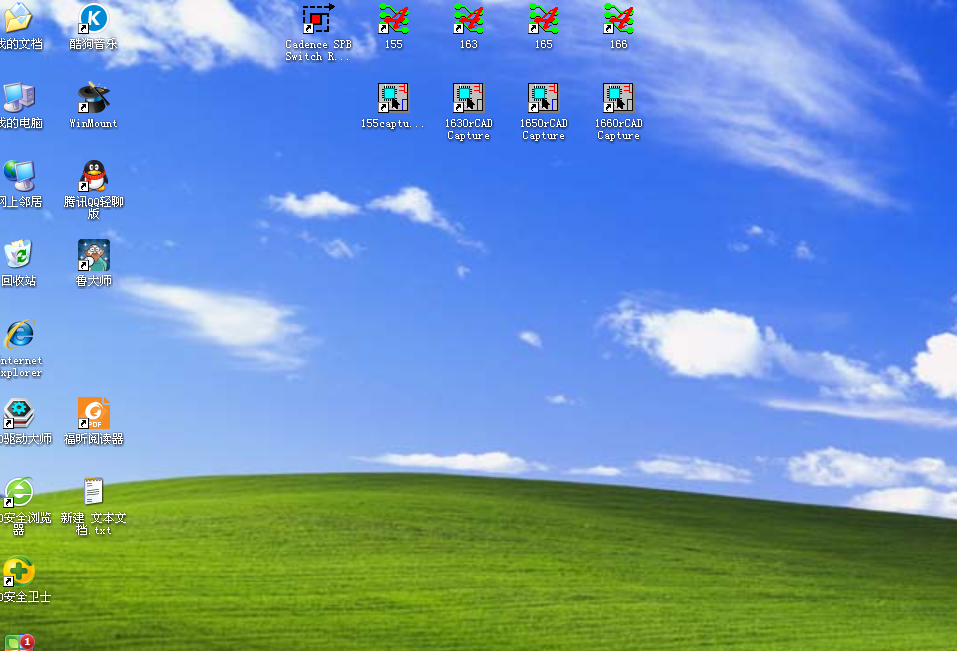The width and height of the screenshot is (957, 651).
Task: Launch the 安全浏览器 shortcut
Action: pyautogui.click(x=19, y=492)
